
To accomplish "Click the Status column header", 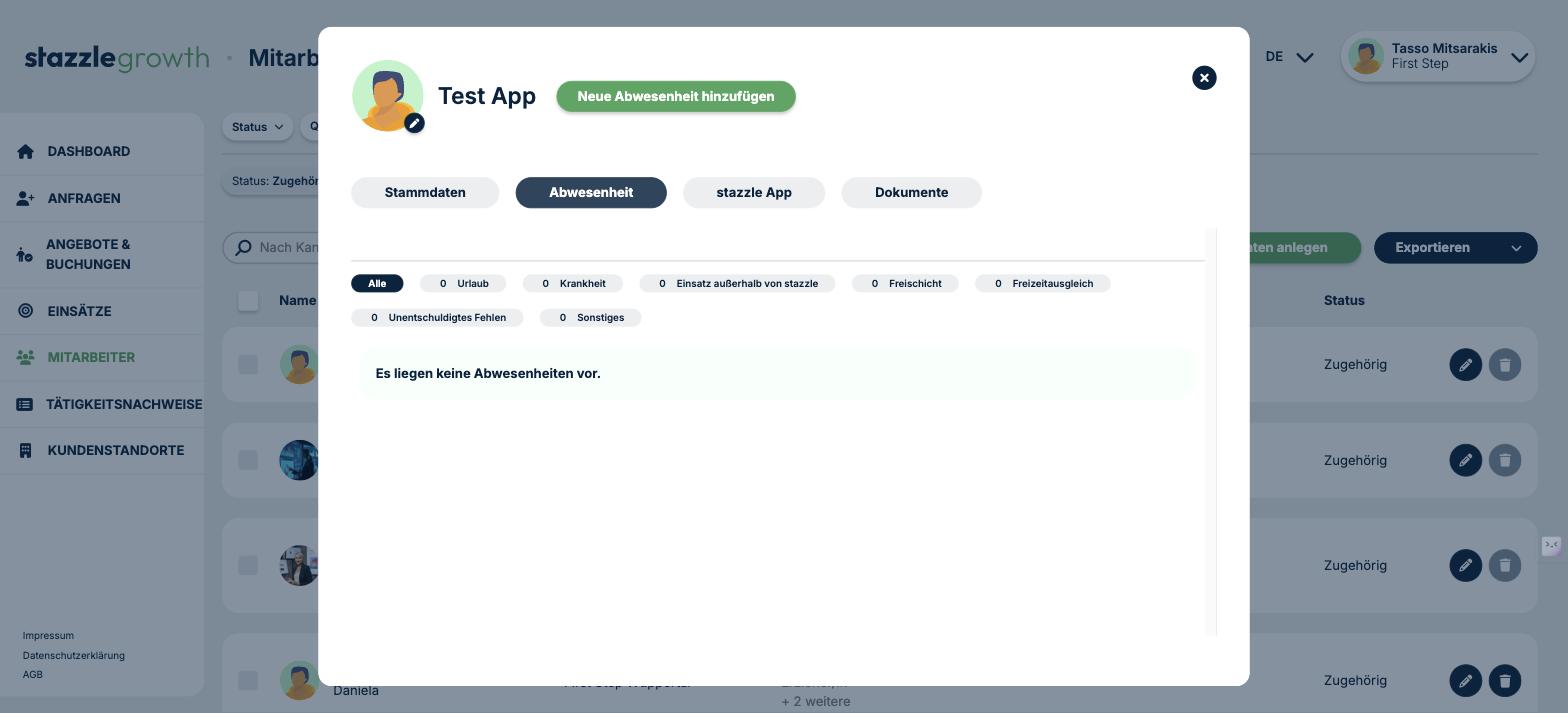I will coord(1344,300).
